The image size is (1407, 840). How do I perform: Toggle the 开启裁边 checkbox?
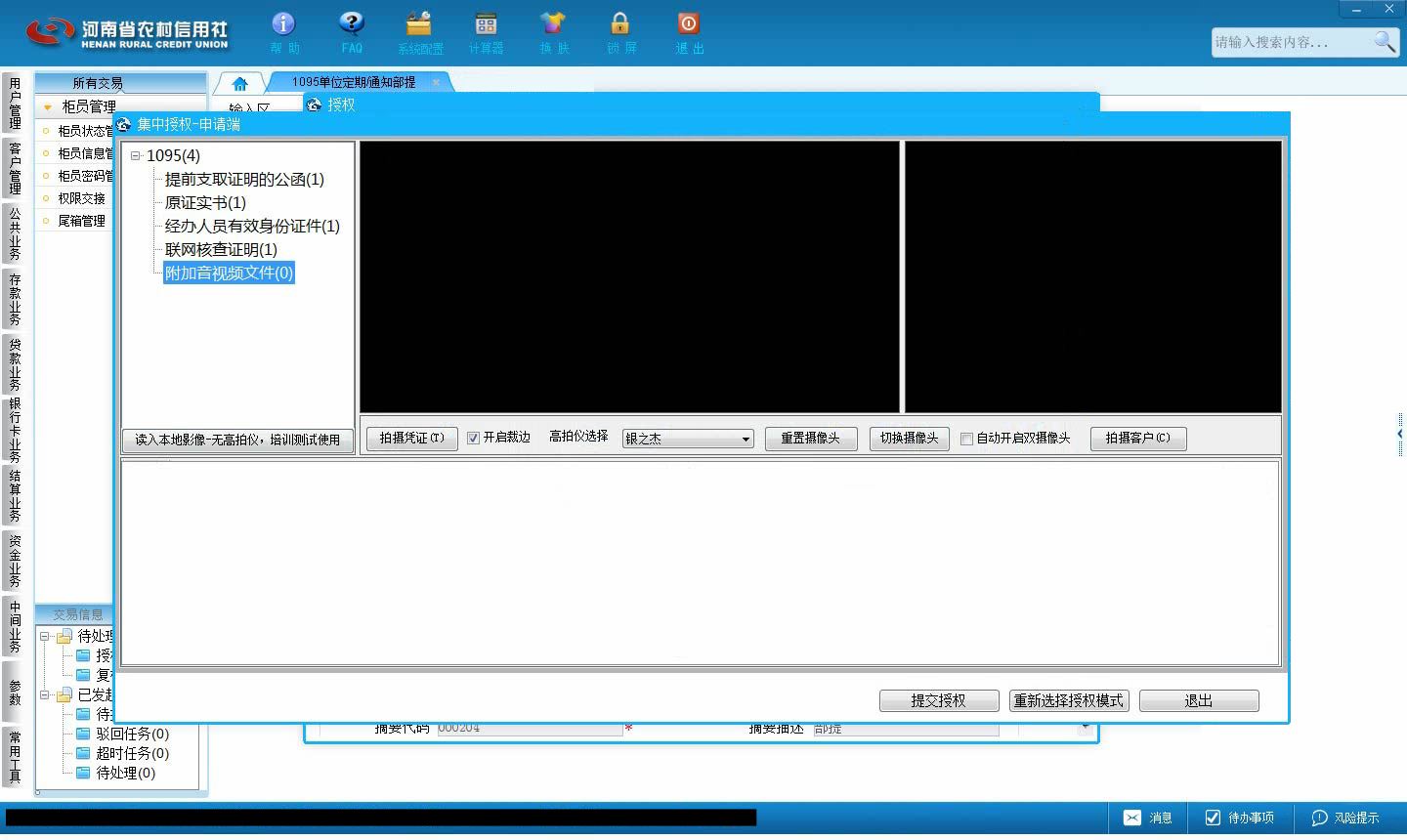point(473,439)
